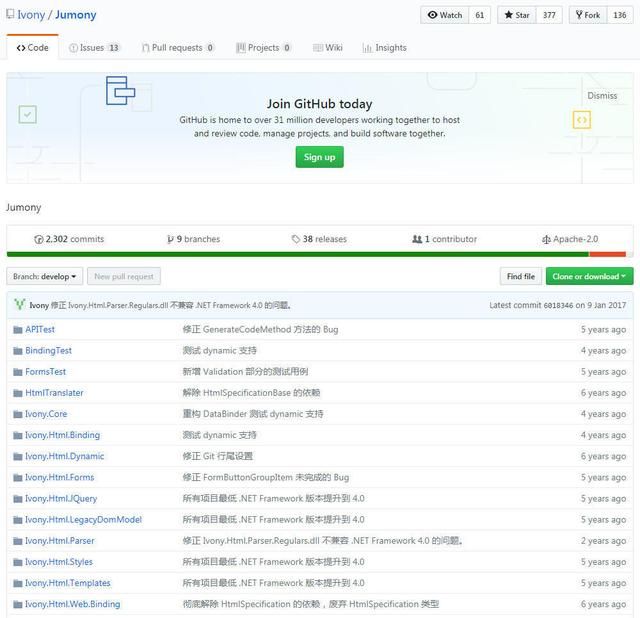Click the Ivony.Html.Dynamic folder icon

(x=18, y=456)
